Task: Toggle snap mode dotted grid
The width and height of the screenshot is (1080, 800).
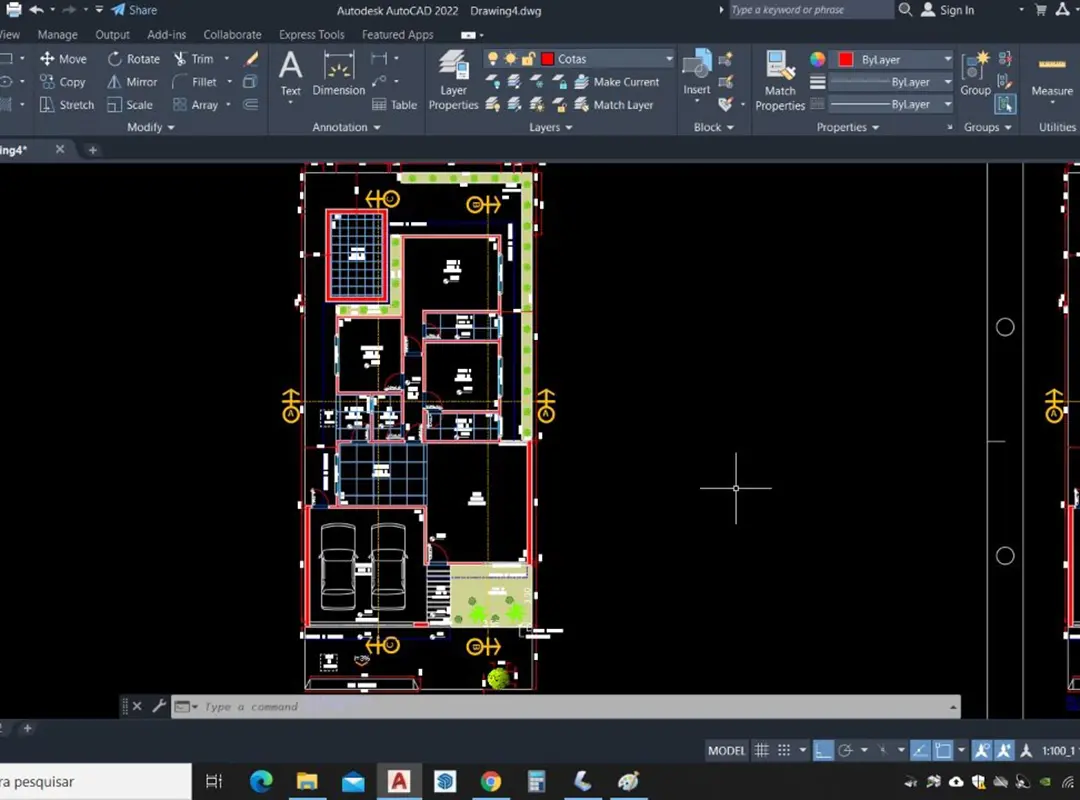Action: pyautogui.click(x=785, y=751)
